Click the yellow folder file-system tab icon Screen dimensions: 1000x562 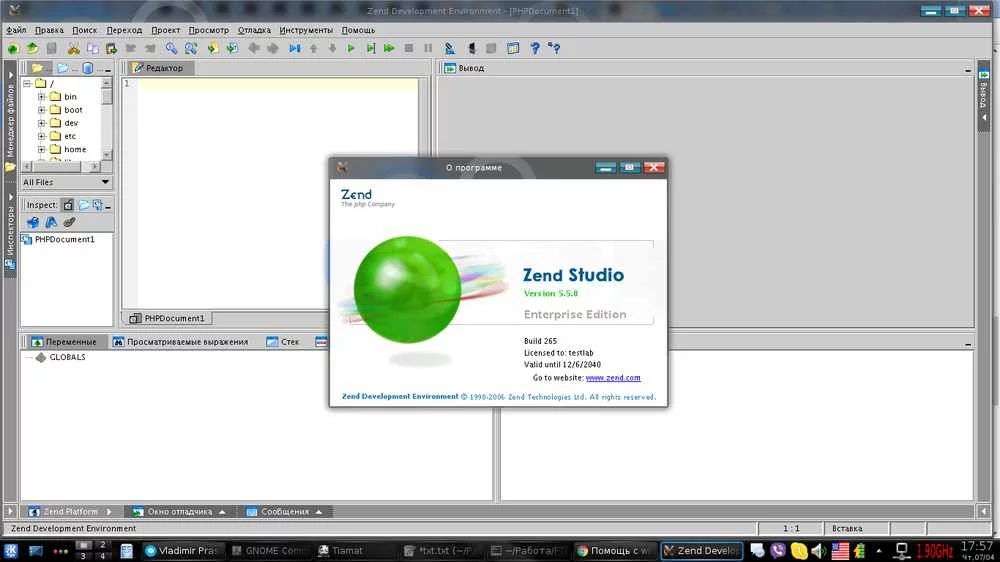pyautogui.click(x=37, y=68)
